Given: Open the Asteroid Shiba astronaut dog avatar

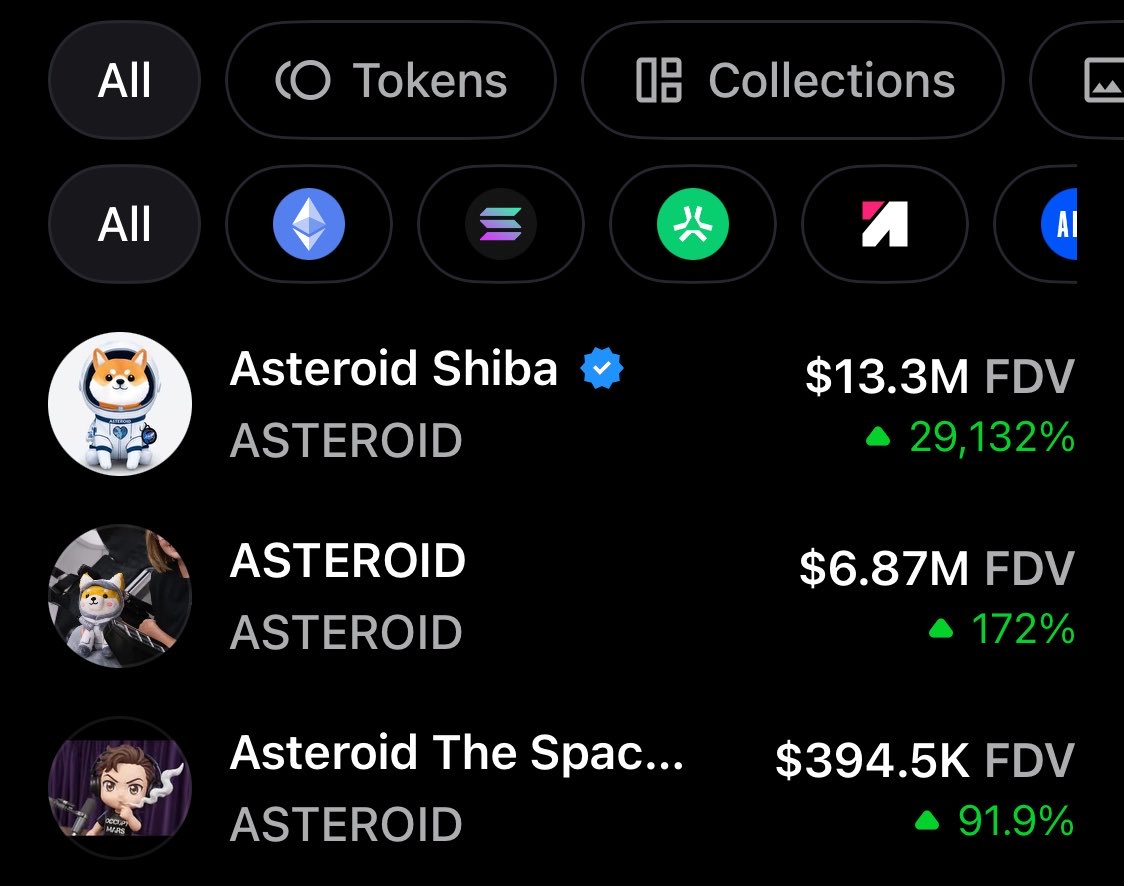Looking at the screenshot, I should (120, 404).
